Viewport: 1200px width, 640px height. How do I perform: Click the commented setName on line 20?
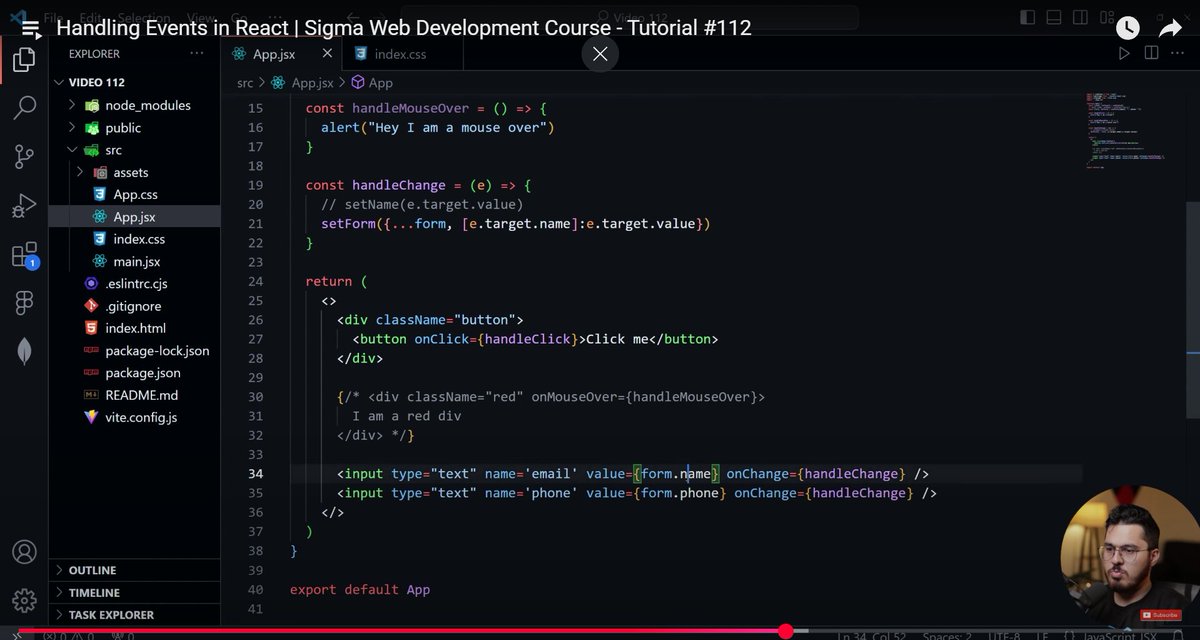[x=422, y=204]
